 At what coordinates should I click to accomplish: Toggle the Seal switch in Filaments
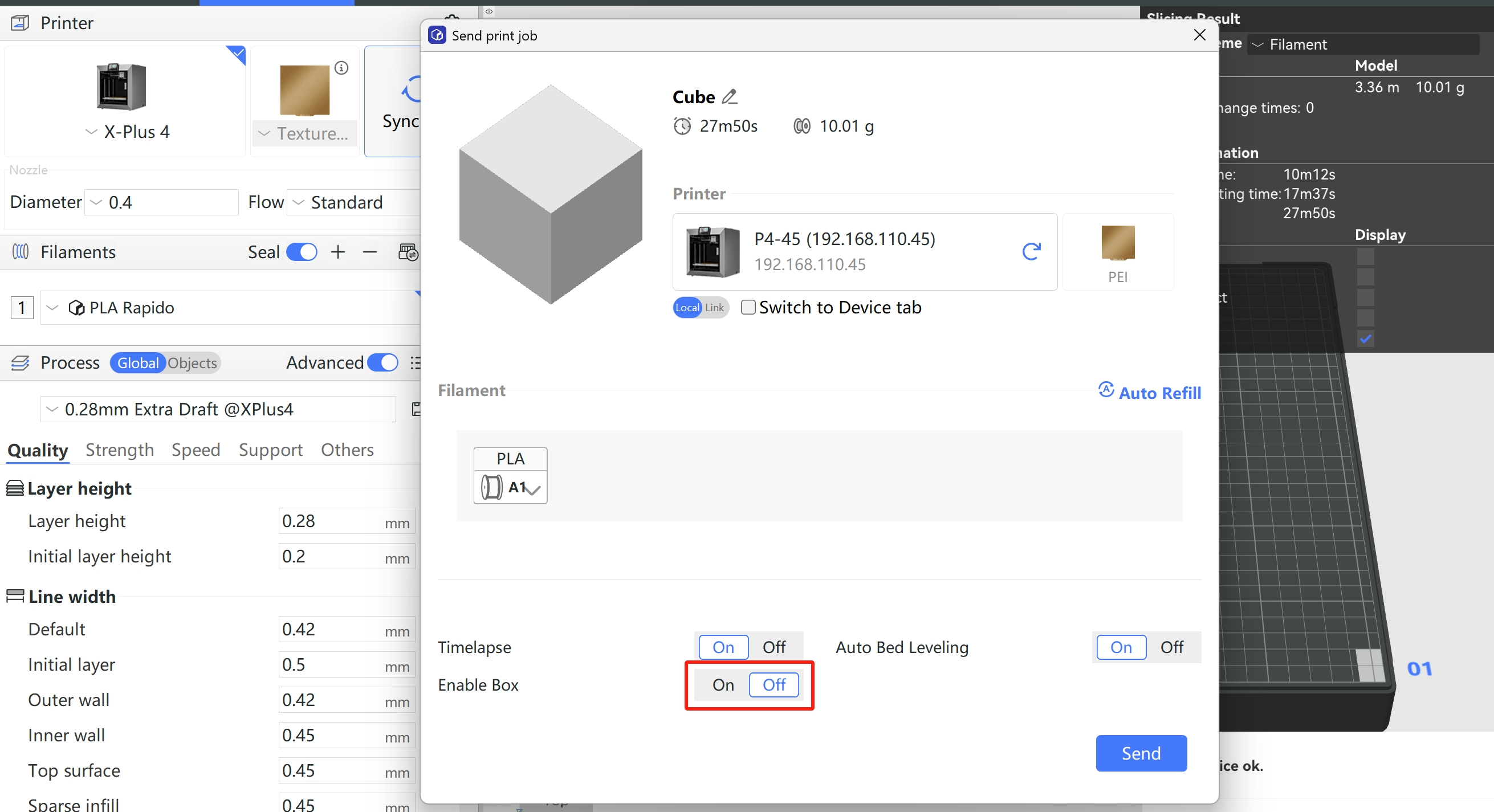tap(302, 252)
